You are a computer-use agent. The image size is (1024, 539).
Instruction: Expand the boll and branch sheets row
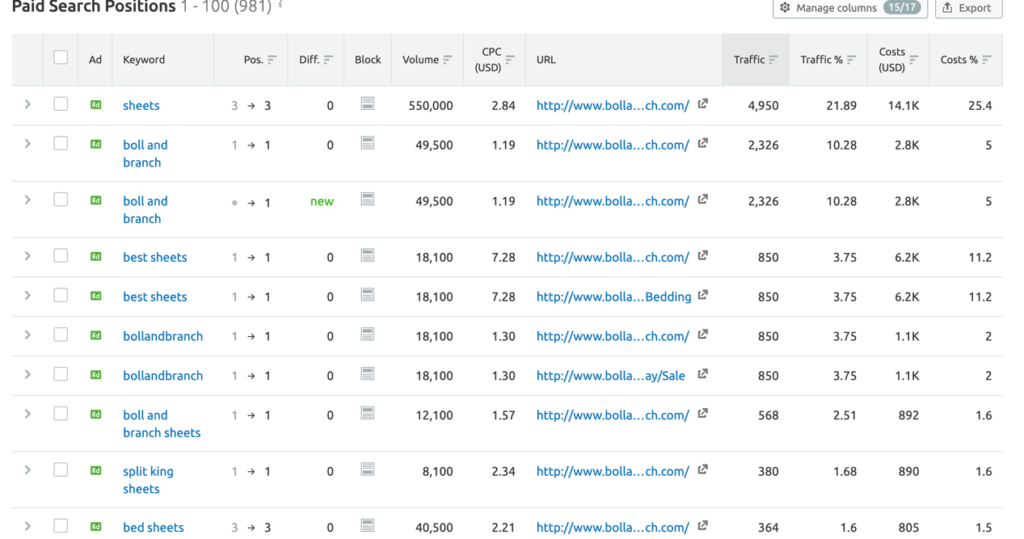[x=27, y=414]
